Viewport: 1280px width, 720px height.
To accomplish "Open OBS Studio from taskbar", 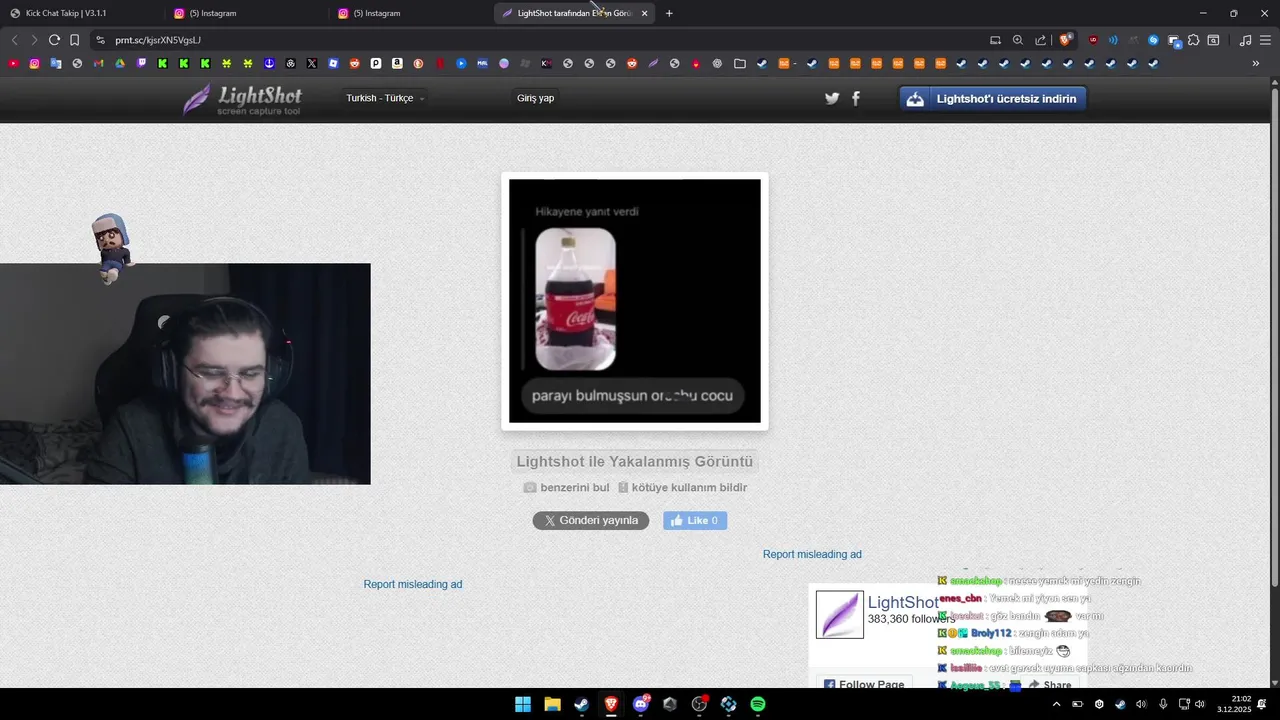I will point(699,704).
